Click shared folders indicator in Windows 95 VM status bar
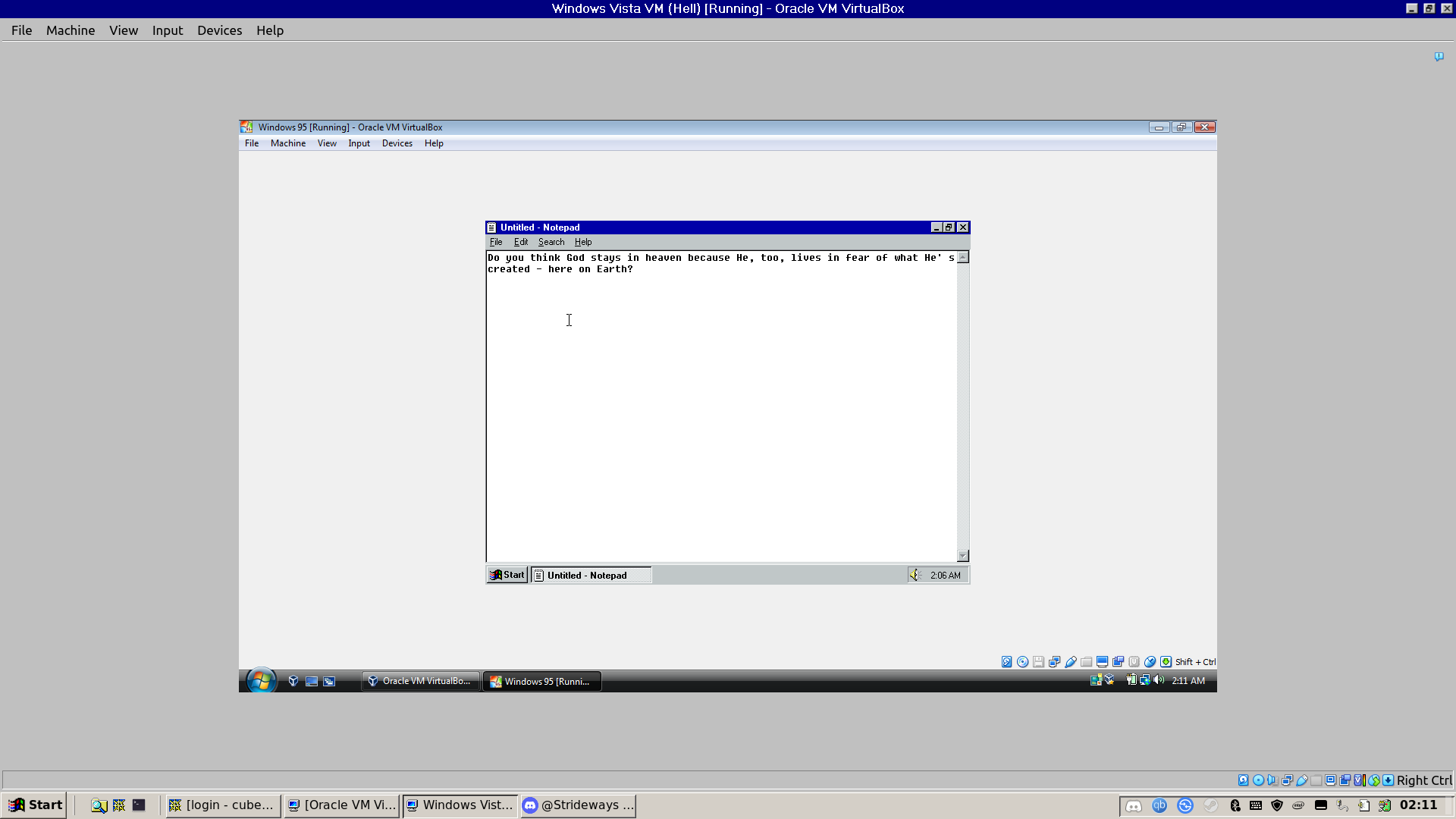Image resolution: width=1456 pixels, height=819 pixels. (x=1086, y=662)
